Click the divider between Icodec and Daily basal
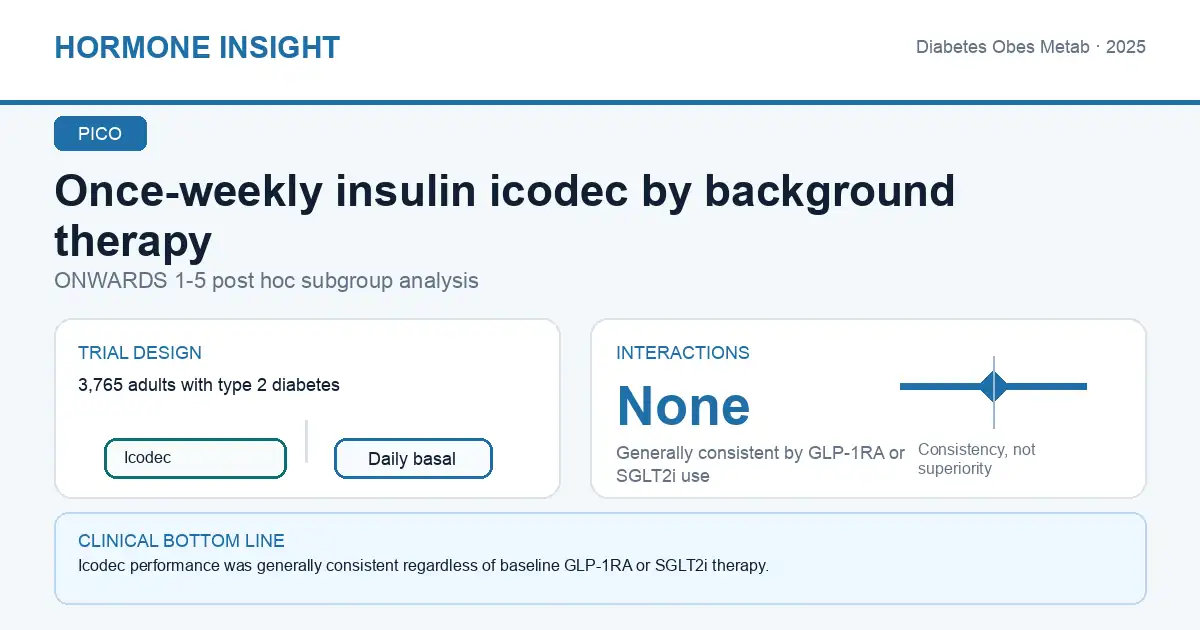Screen dimensions: 1200x630 (x=306, y=441)
